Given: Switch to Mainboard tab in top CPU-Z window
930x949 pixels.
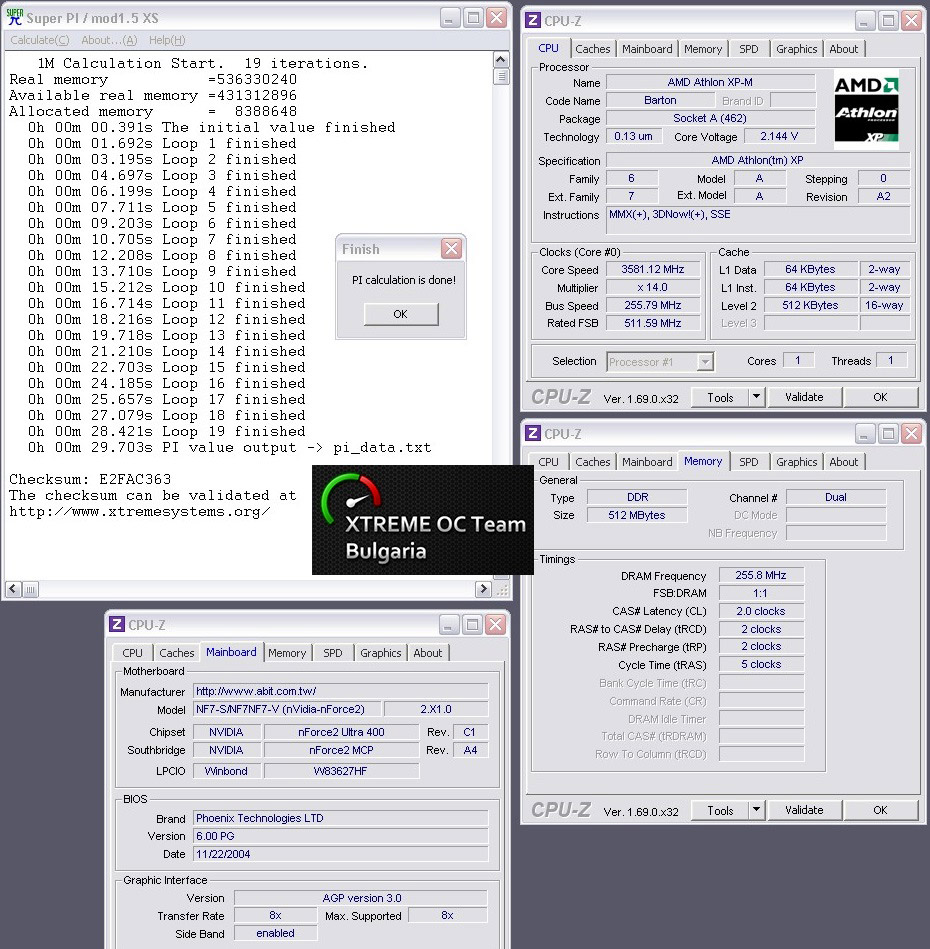Looking at the screenshot, I should point(647,49).
